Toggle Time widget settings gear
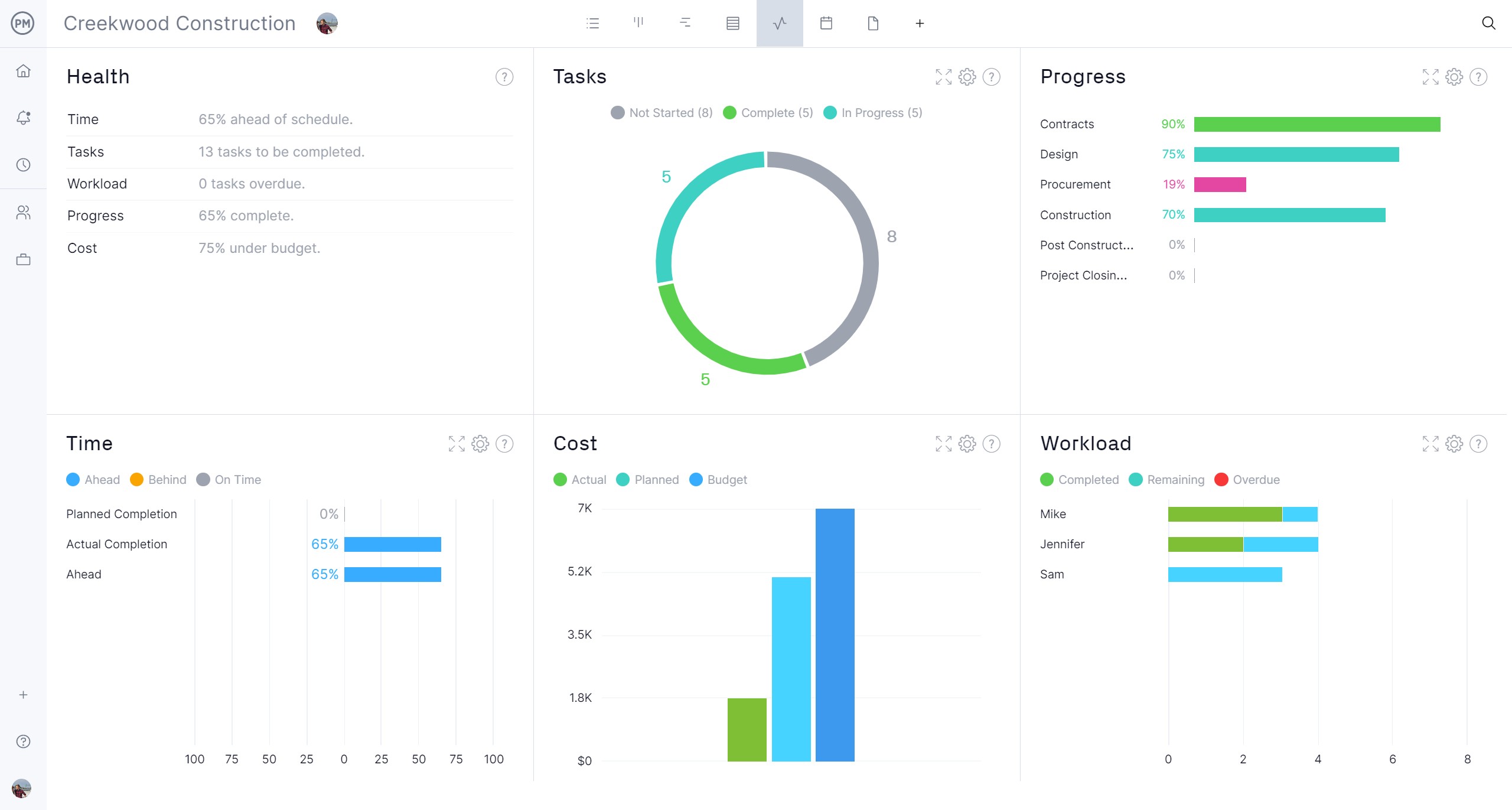 pyautogui.click(x=481, y=443)
